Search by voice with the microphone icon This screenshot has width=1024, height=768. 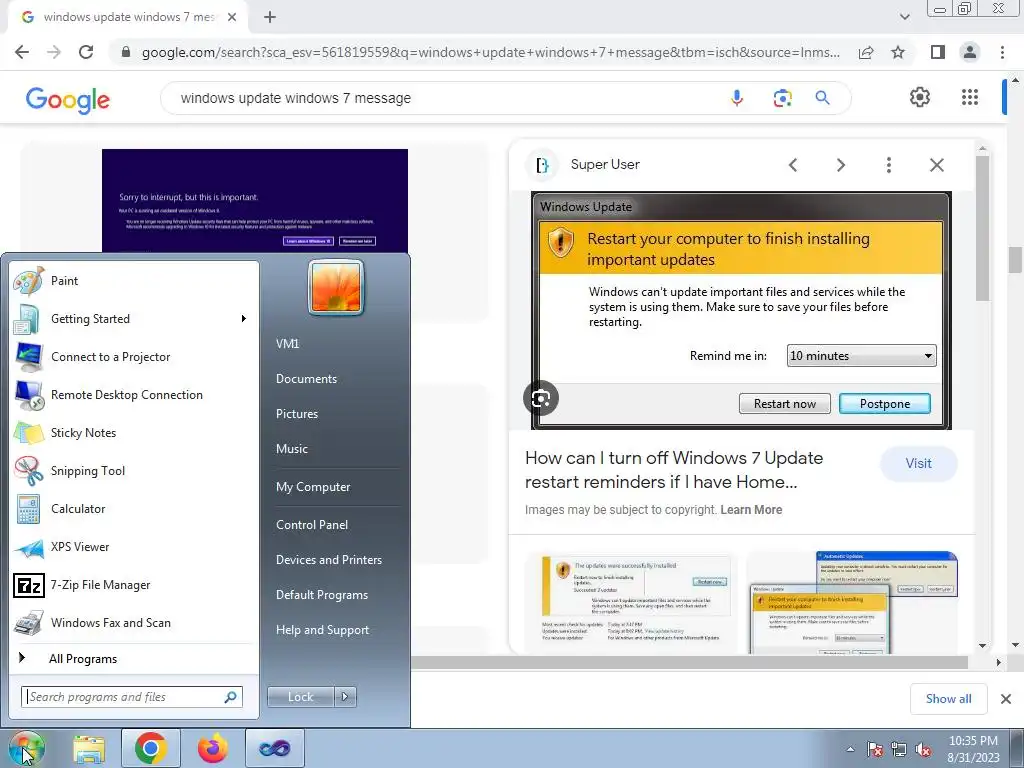click(x=737, y=98)
